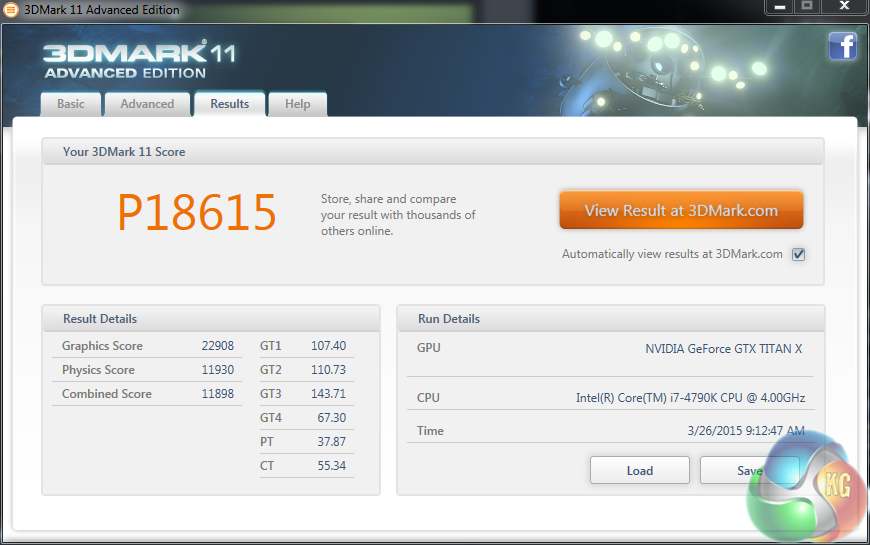
Task: Click the Load button
Action: click(x=640, y=471)
